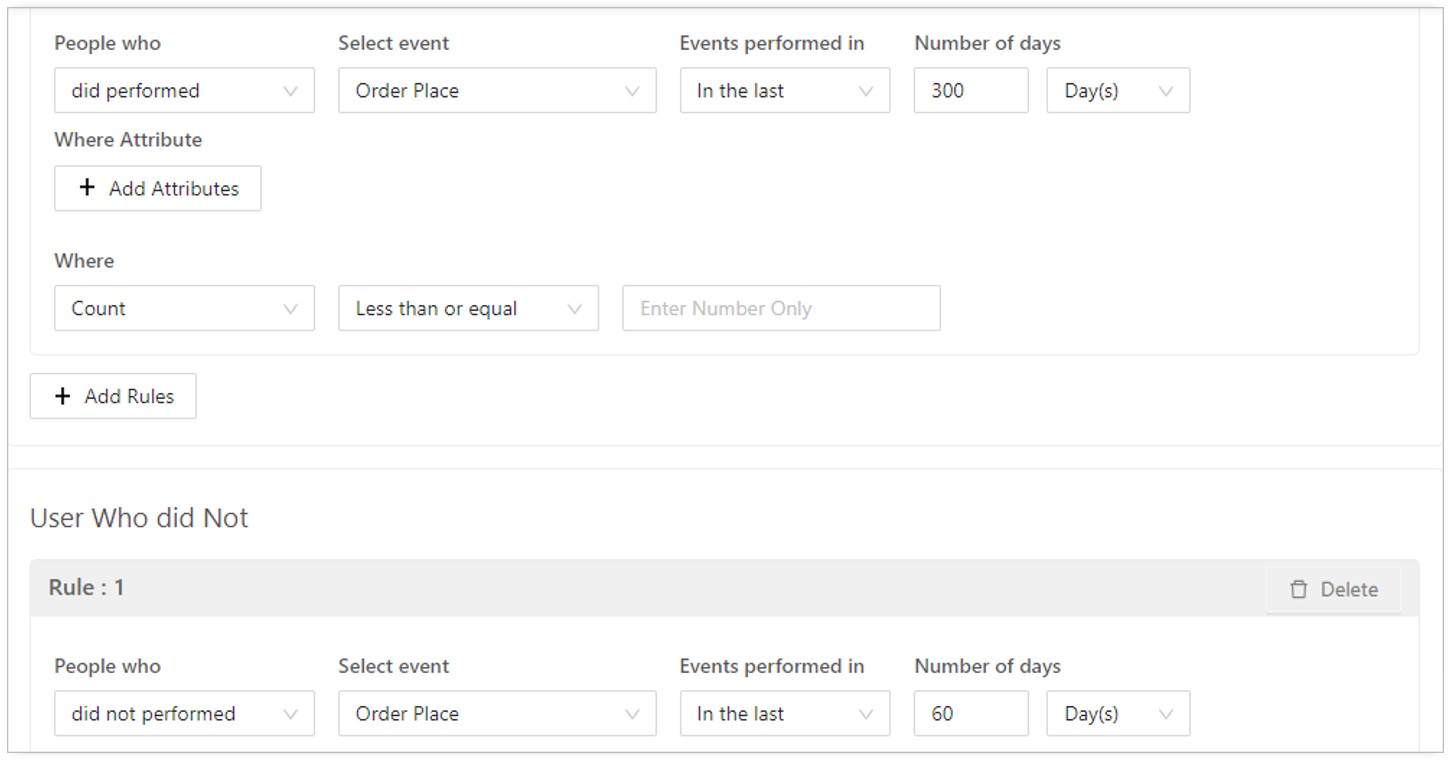Click the Number of days field showing 60

[971, 713]
